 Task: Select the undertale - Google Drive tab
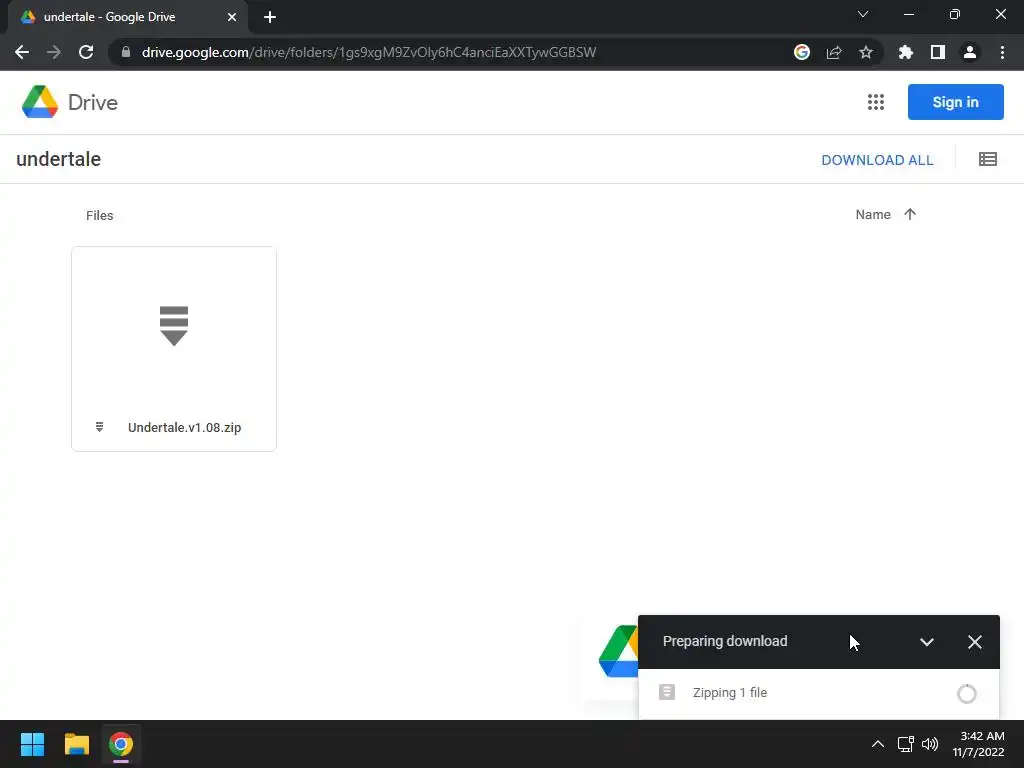coord(128,17)
